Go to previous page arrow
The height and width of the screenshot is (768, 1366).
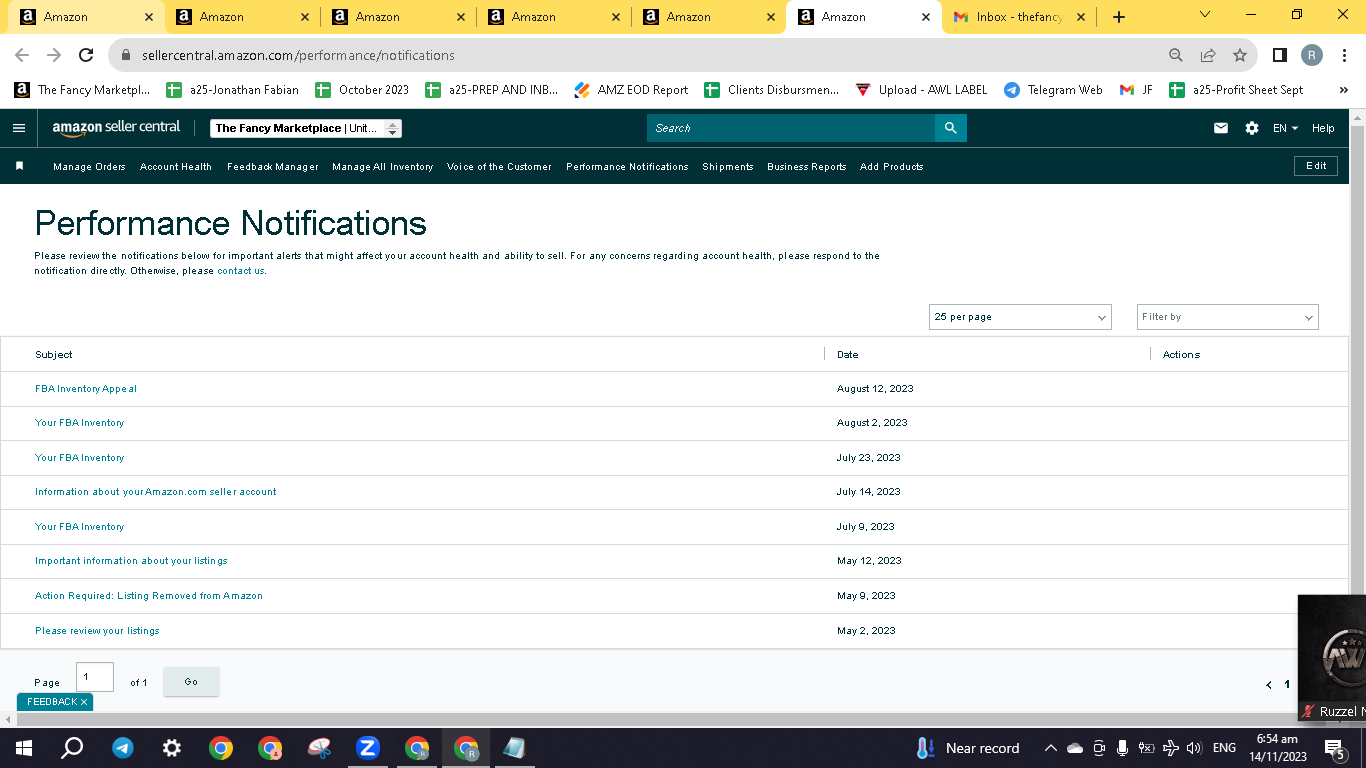click(x=1269, y=685)
